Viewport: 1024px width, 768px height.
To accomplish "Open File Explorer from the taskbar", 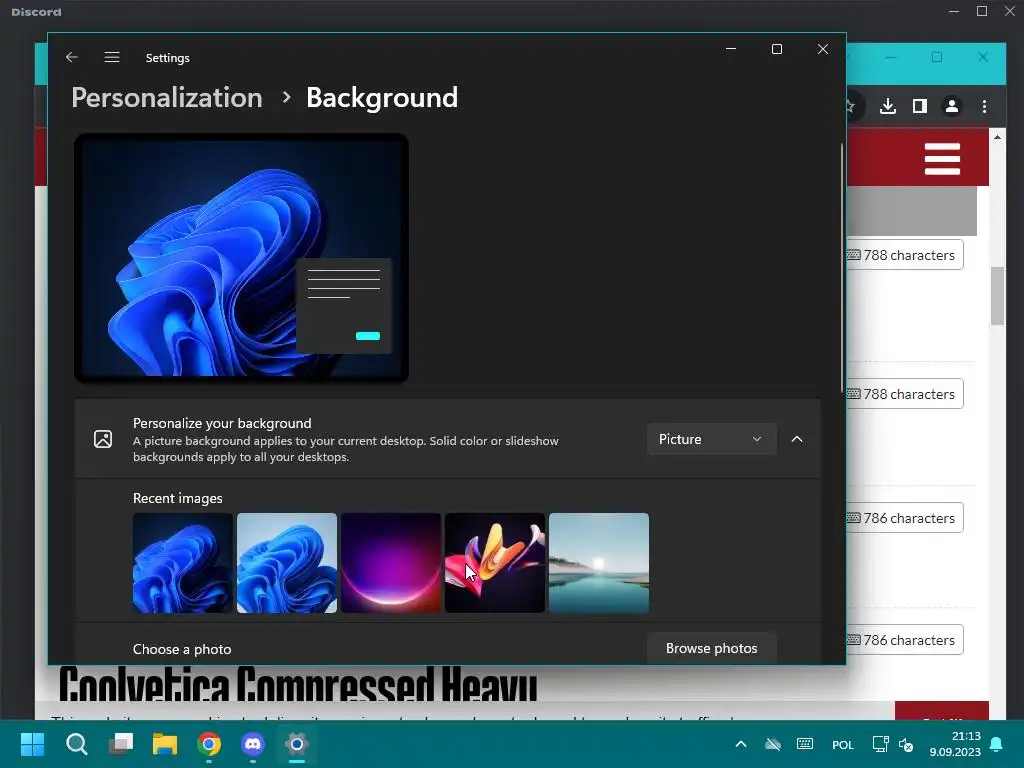I will click(165, 744).
